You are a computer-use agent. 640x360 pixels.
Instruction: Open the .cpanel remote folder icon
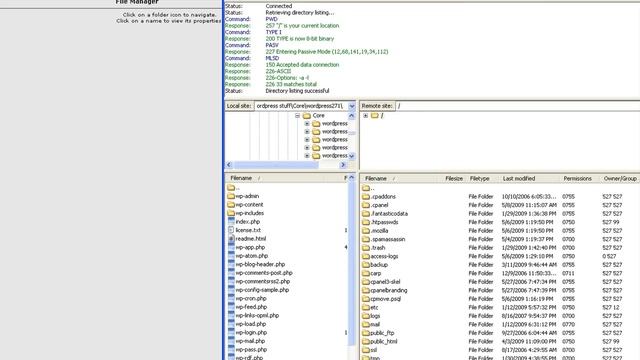click(366, 205)
